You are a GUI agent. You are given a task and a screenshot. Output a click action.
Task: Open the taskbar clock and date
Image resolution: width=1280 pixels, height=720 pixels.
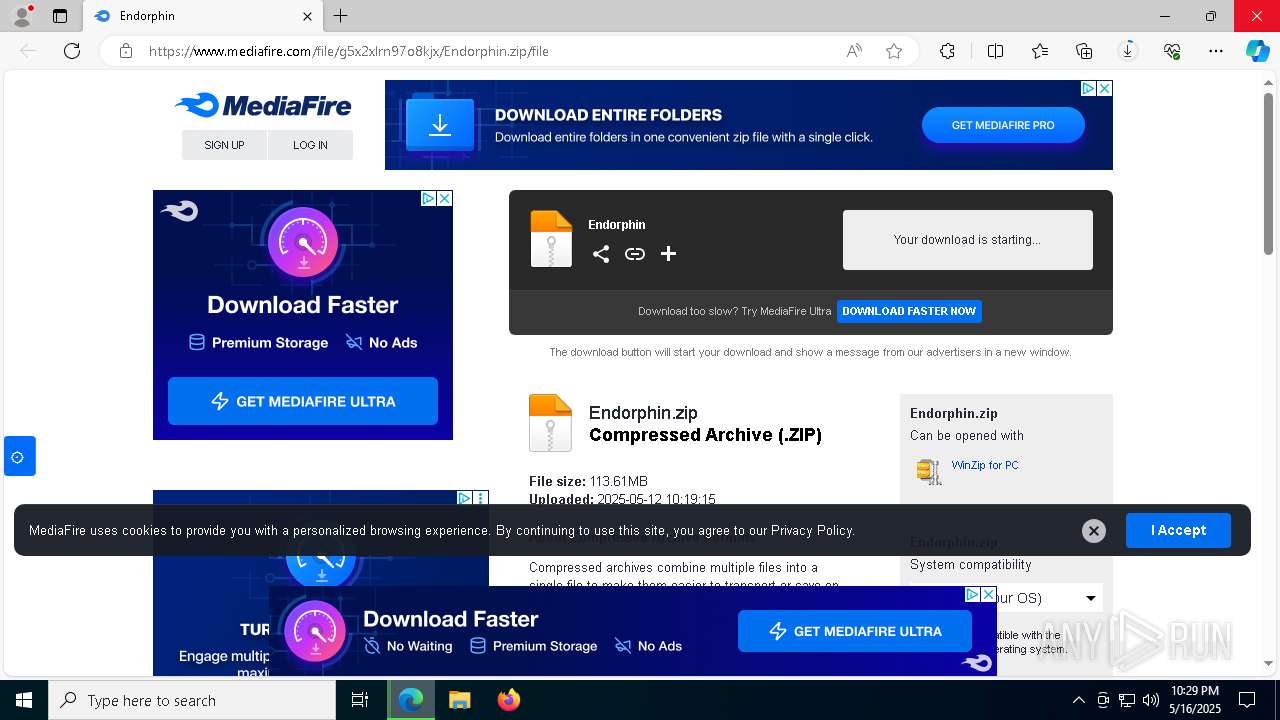pos(1195,700)
